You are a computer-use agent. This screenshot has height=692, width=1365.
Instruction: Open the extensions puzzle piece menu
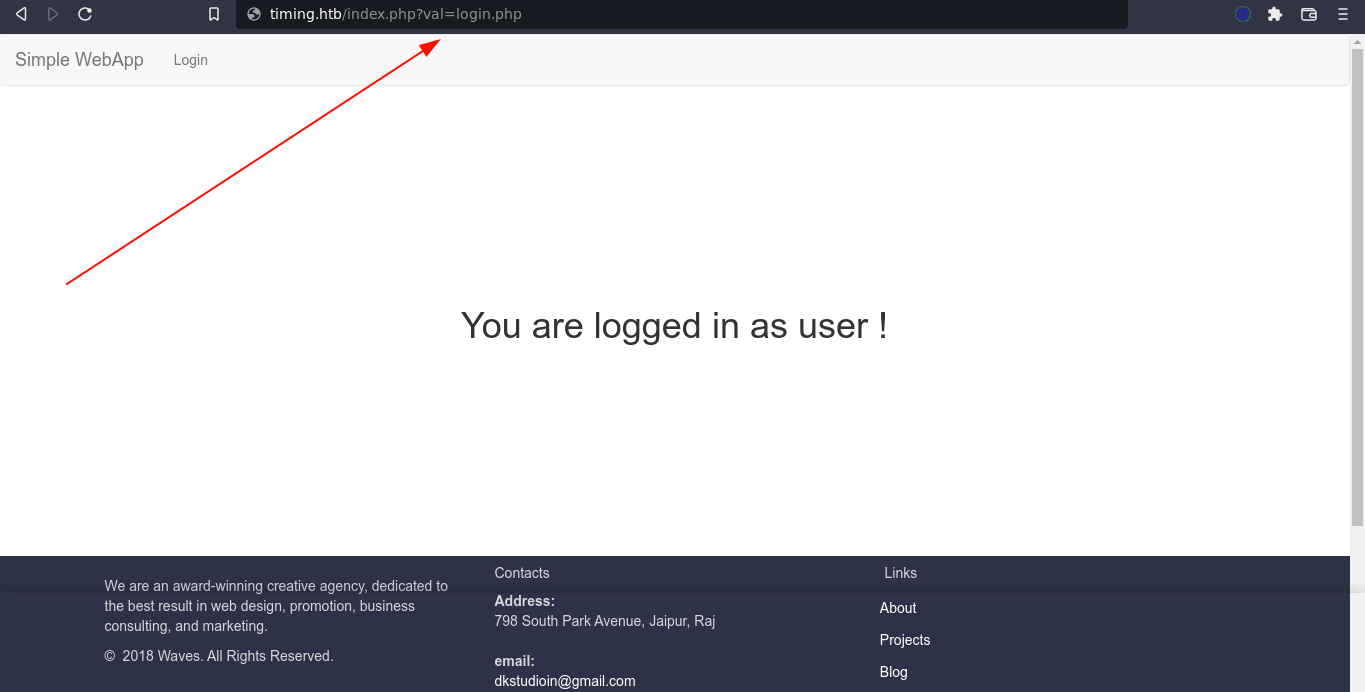coord(1275,14)
